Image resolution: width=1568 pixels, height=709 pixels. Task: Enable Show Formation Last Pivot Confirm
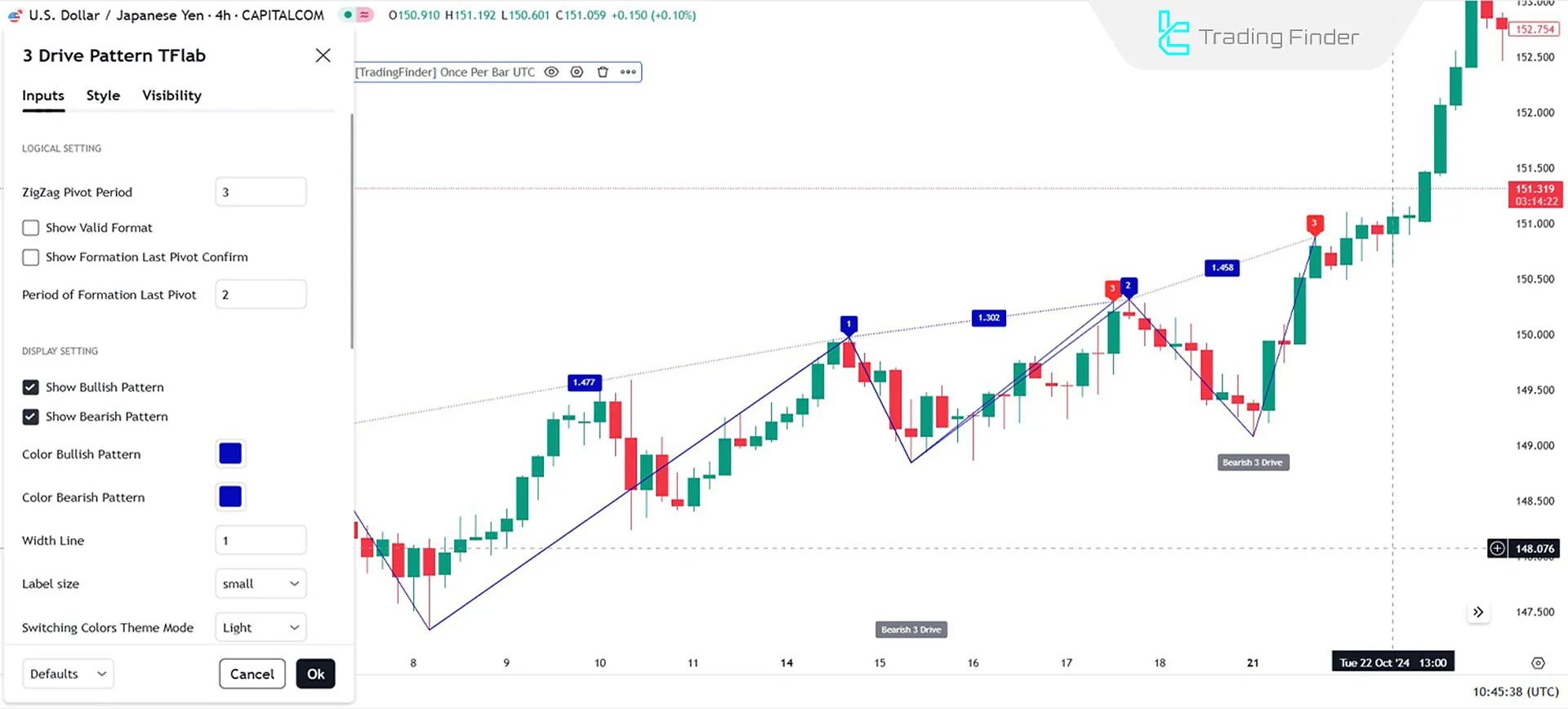[31, 257]
